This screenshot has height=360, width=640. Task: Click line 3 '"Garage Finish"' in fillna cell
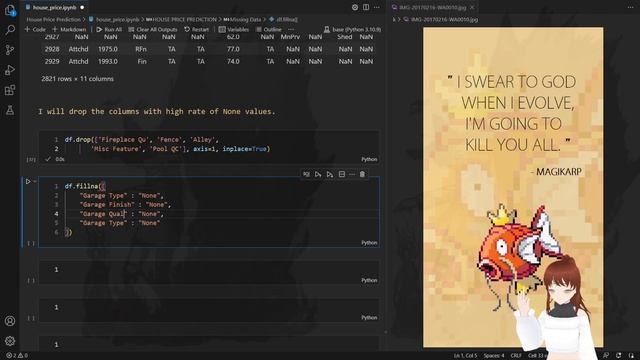pyautogui.click(x=107, y=204)
